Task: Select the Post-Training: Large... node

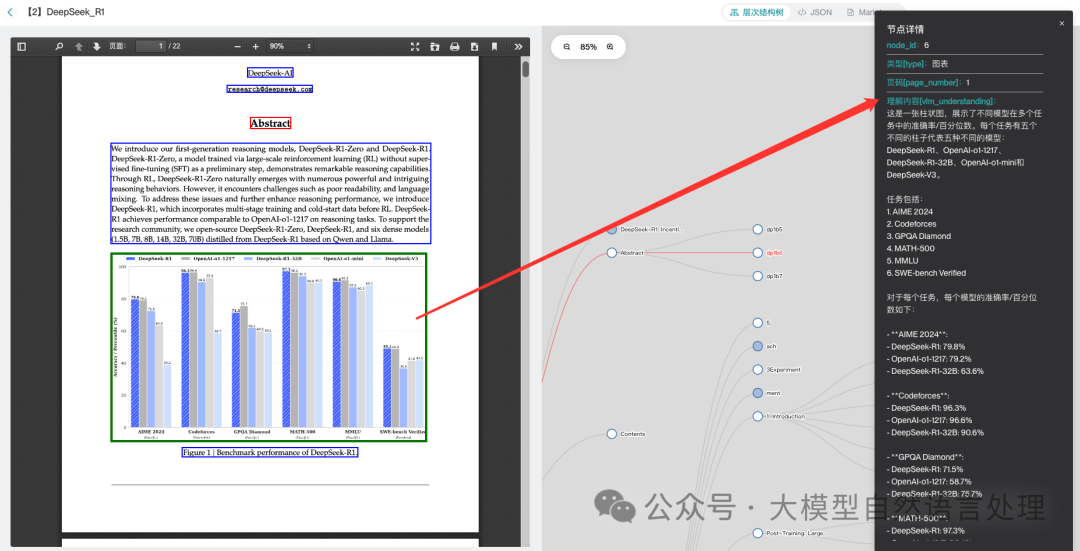Action: tap(758, 533)
